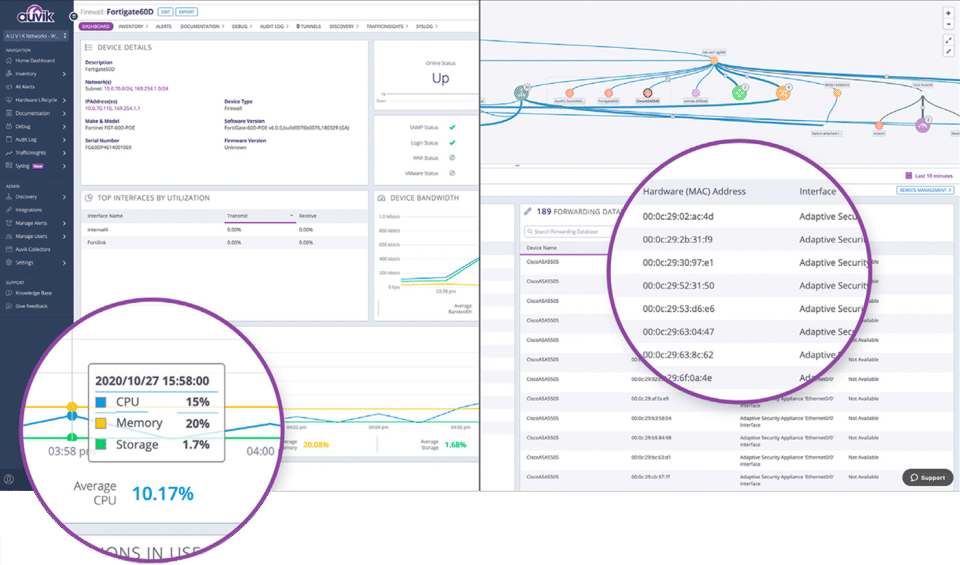Open Knowledge Base under Support
Viewport: 960px width, 565px height.
tap(33, 293)
